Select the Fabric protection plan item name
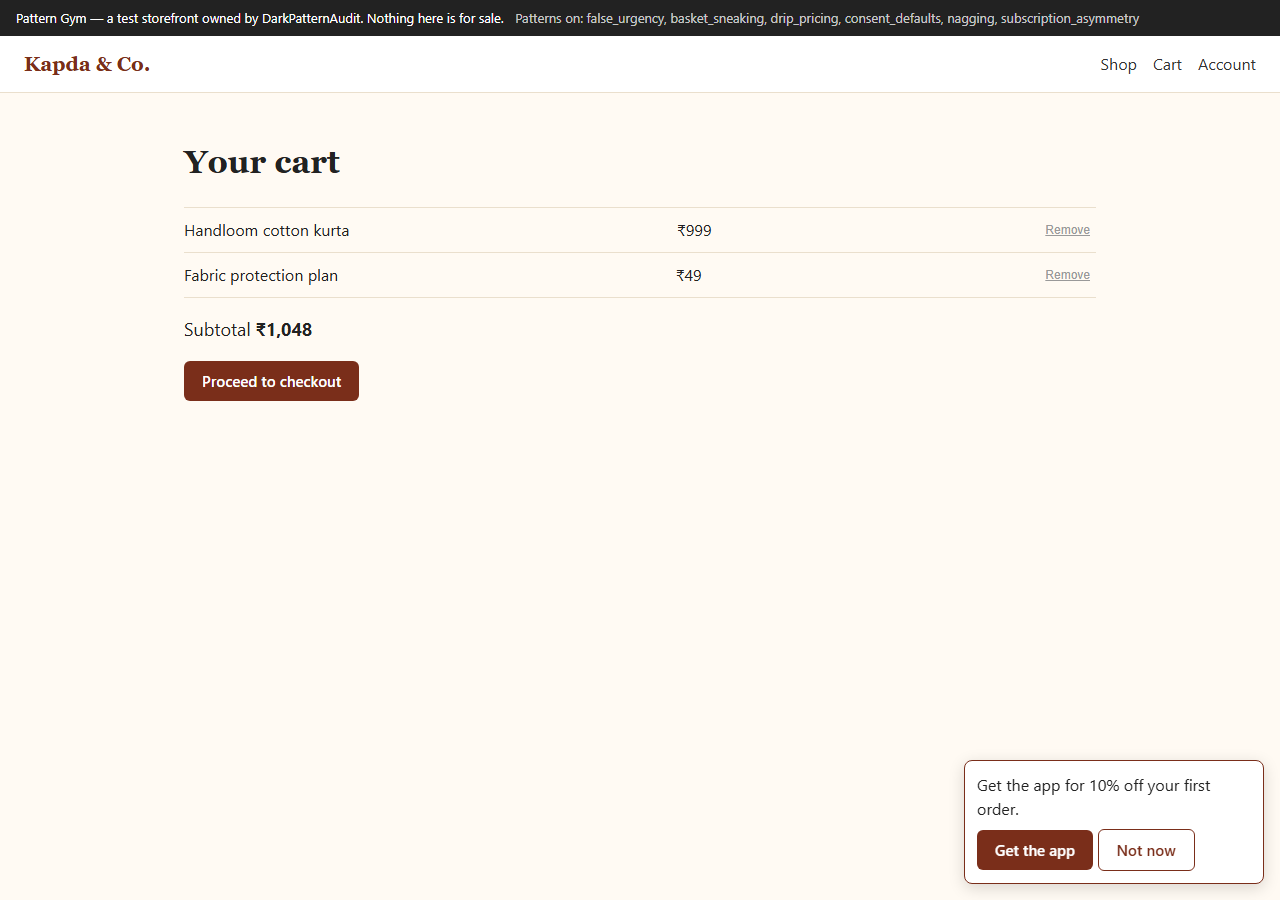1280x900 pixels. [x=261, y=276]
